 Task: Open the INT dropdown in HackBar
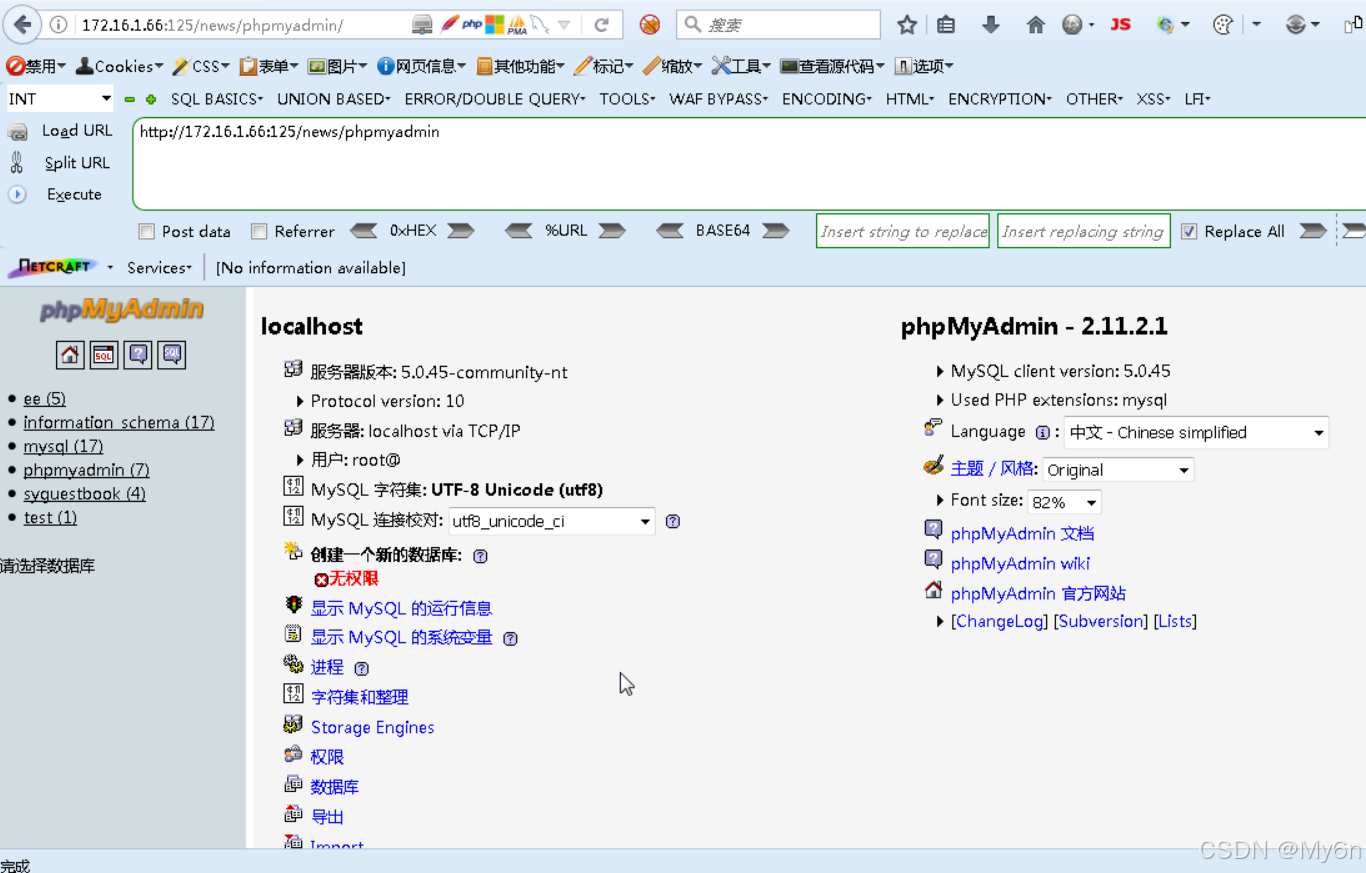point(60,99)
